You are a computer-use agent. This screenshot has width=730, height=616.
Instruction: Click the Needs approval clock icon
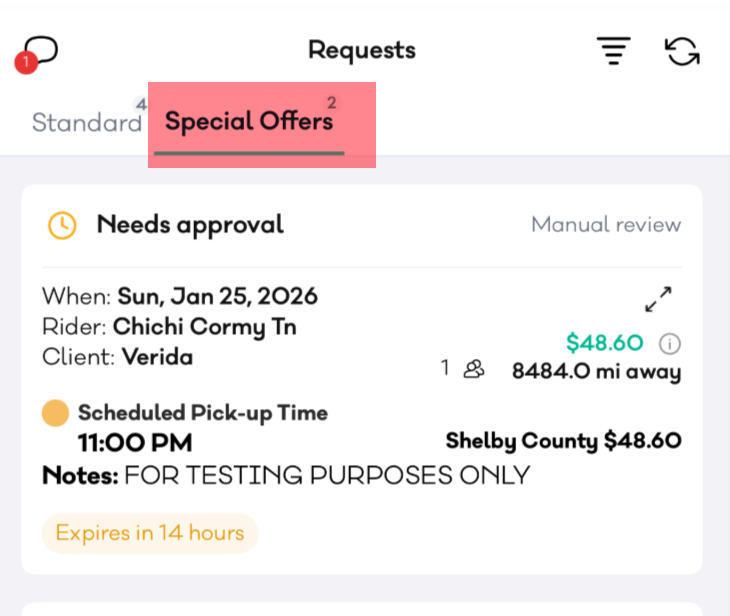tap(62, 225)
